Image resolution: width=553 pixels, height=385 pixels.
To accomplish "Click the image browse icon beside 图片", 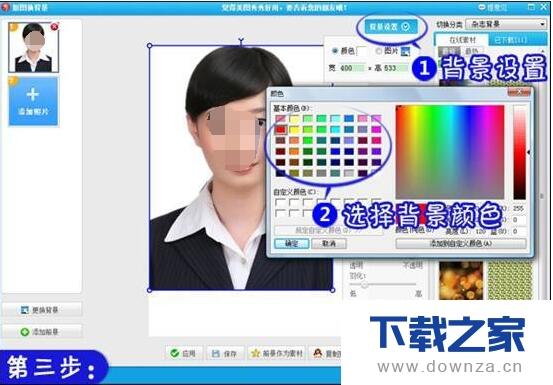I will (x=406, y=51).
